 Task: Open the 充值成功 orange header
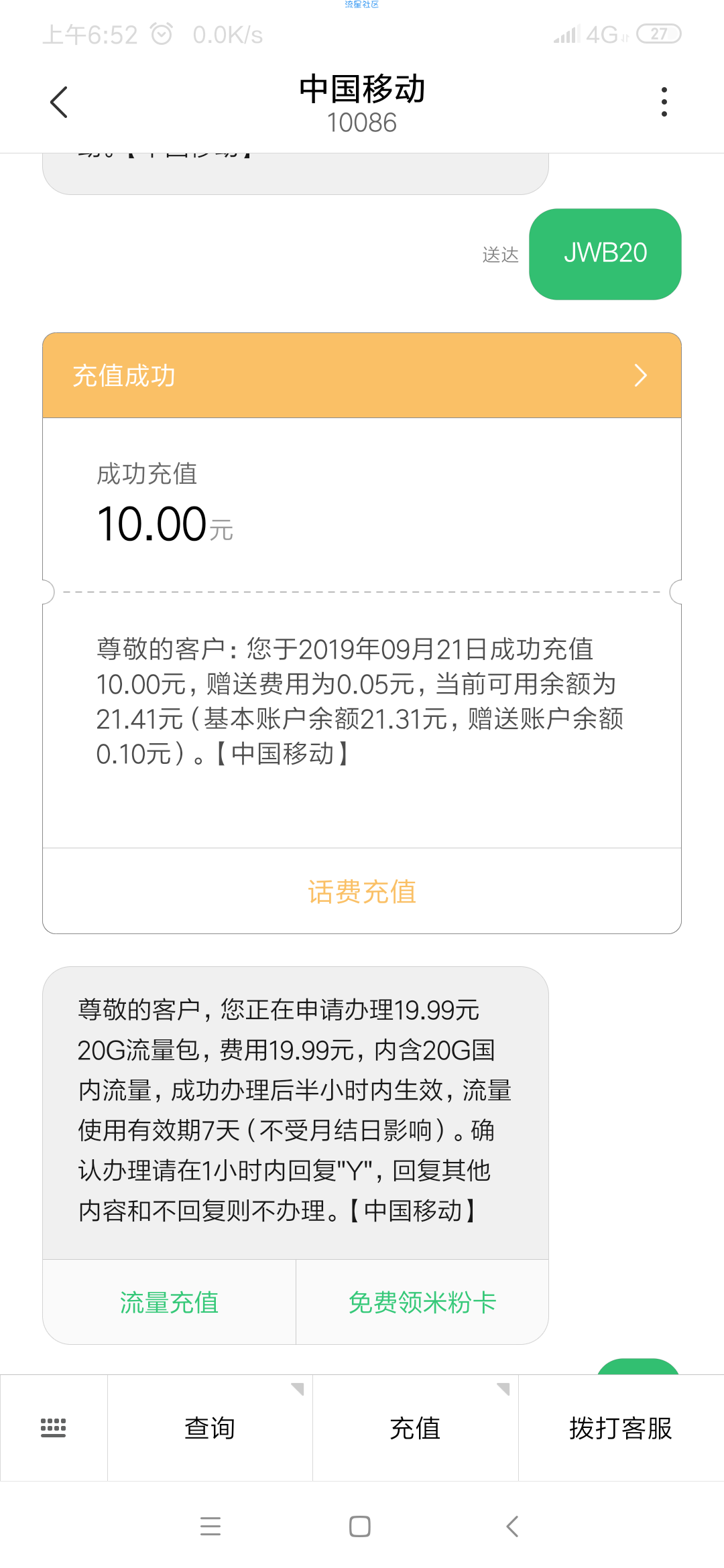(x=362, y=375)
